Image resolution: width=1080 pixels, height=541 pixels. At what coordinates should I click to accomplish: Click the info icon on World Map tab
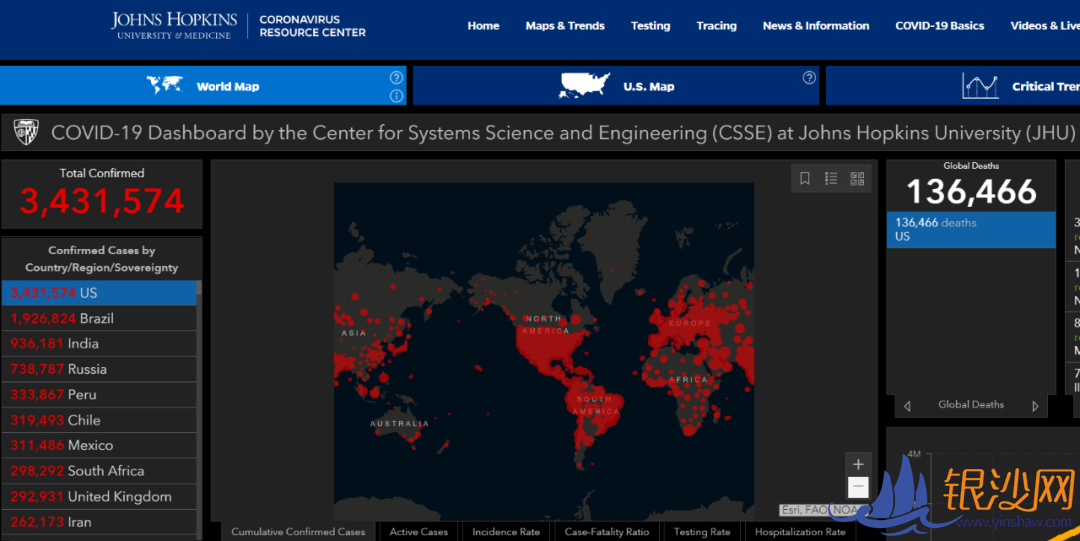397,96
